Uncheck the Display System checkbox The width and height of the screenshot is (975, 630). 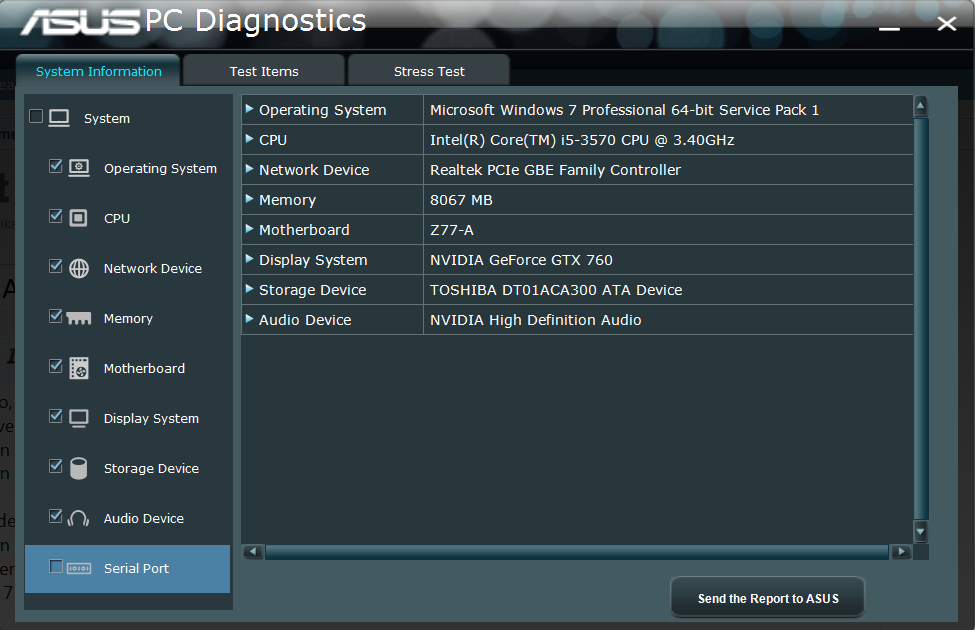coord(56,416)
